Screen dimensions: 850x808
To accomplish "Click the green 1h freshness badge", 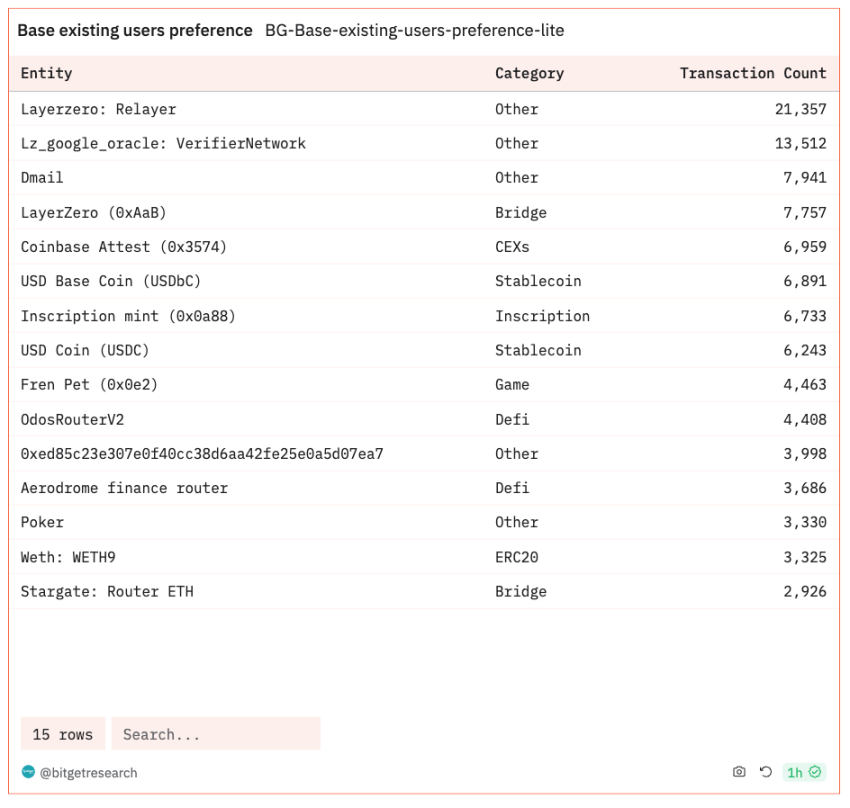I will (x=803, y=772).
